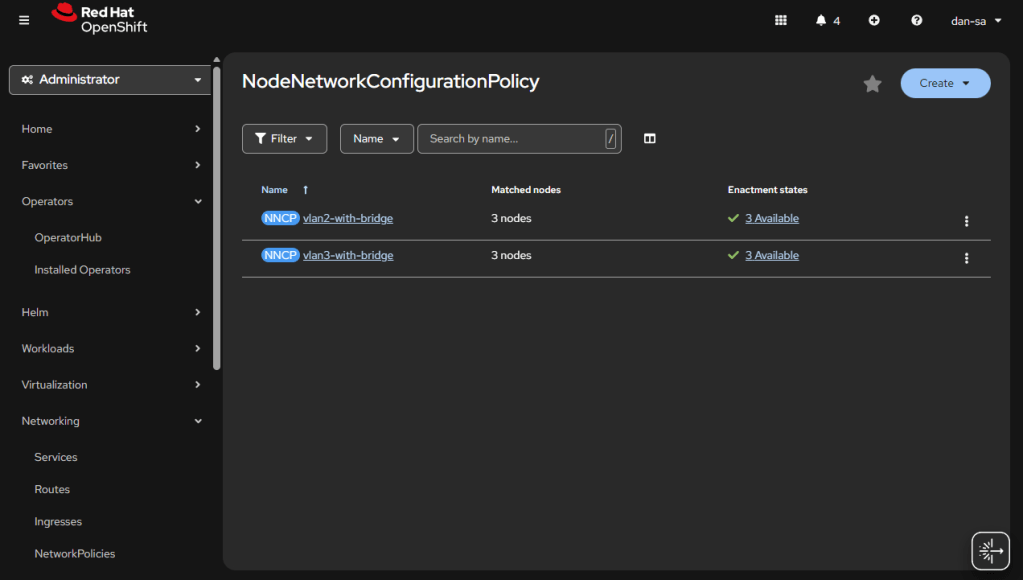Open the Filter dropdown
This screenshot has width=1023, height=580.
point(284,139)
